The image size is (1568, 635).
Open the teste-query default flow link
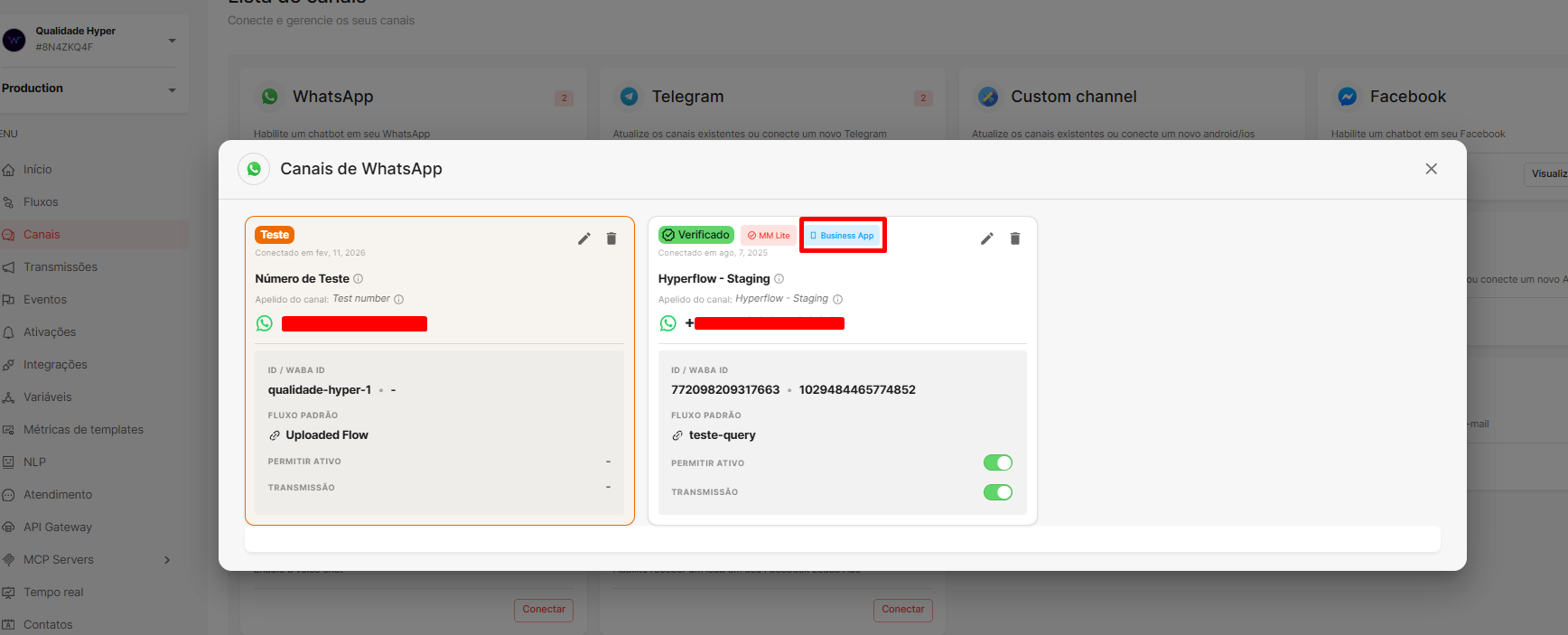click(722, 435)
